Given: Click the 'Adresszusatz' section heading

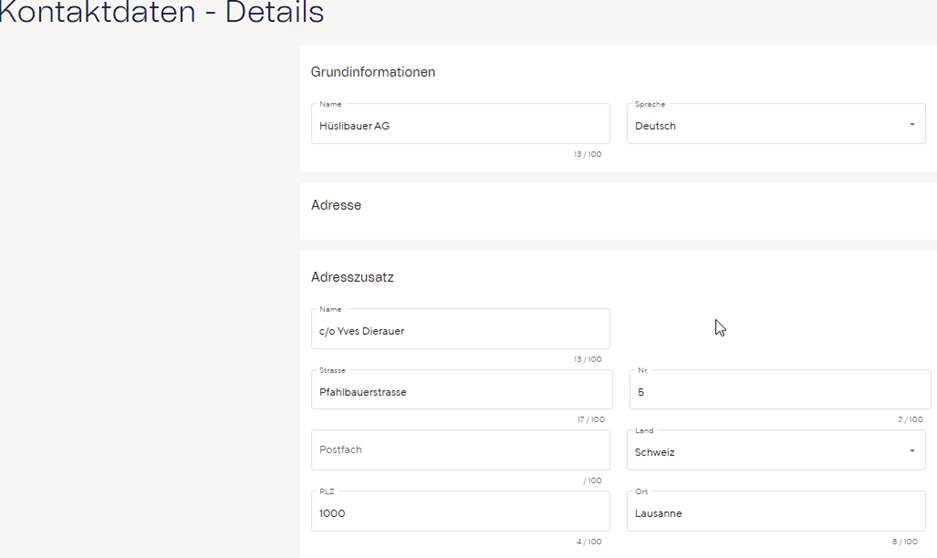Looking at the screenshot, I should 352,277.
